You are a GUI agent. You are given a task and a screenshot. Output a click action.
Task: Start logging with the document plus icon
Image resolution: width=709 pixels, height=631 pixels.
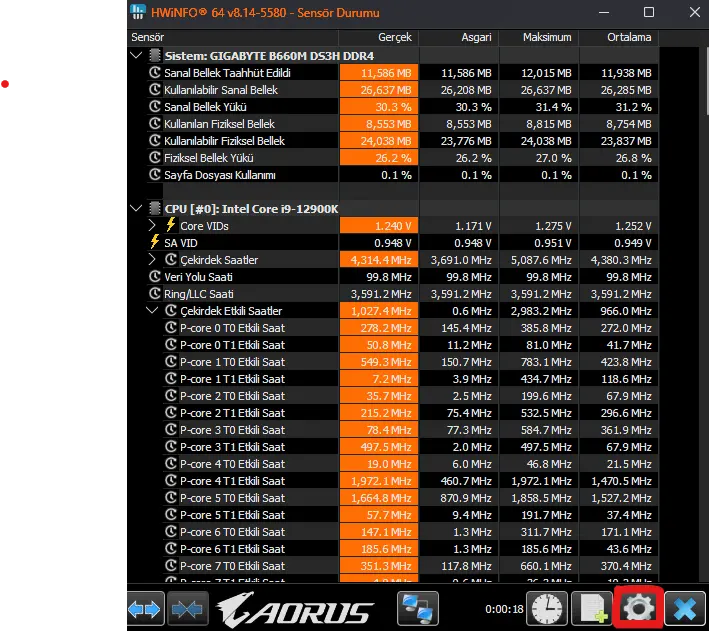point(593,608)
